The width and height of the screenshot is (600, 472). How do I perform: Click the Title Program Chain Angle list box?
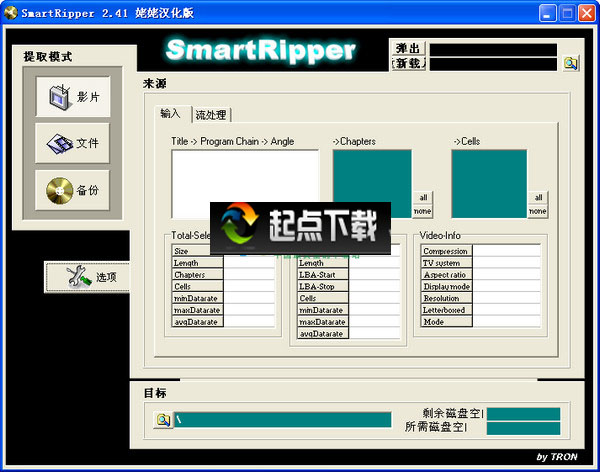[x=244, y=183]
